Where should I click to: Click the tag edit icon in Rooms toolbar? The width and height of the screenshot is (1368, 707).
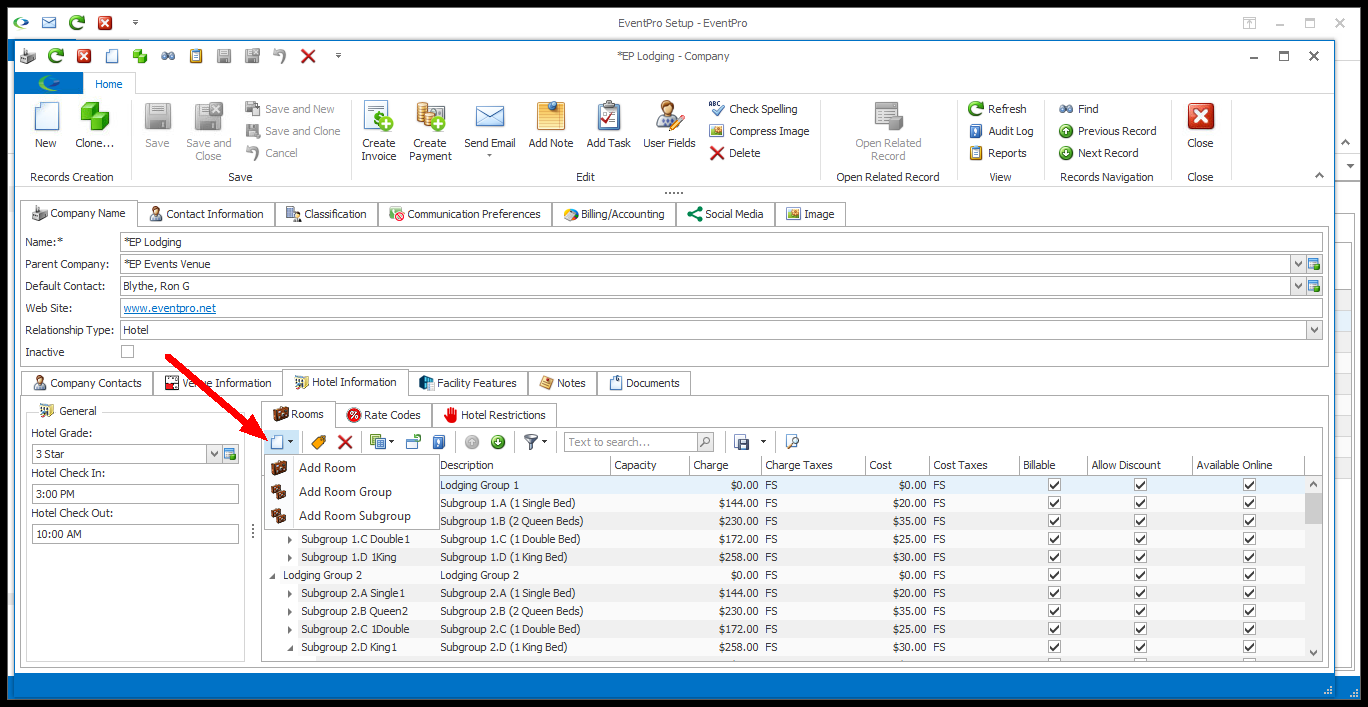click(319, 442)
